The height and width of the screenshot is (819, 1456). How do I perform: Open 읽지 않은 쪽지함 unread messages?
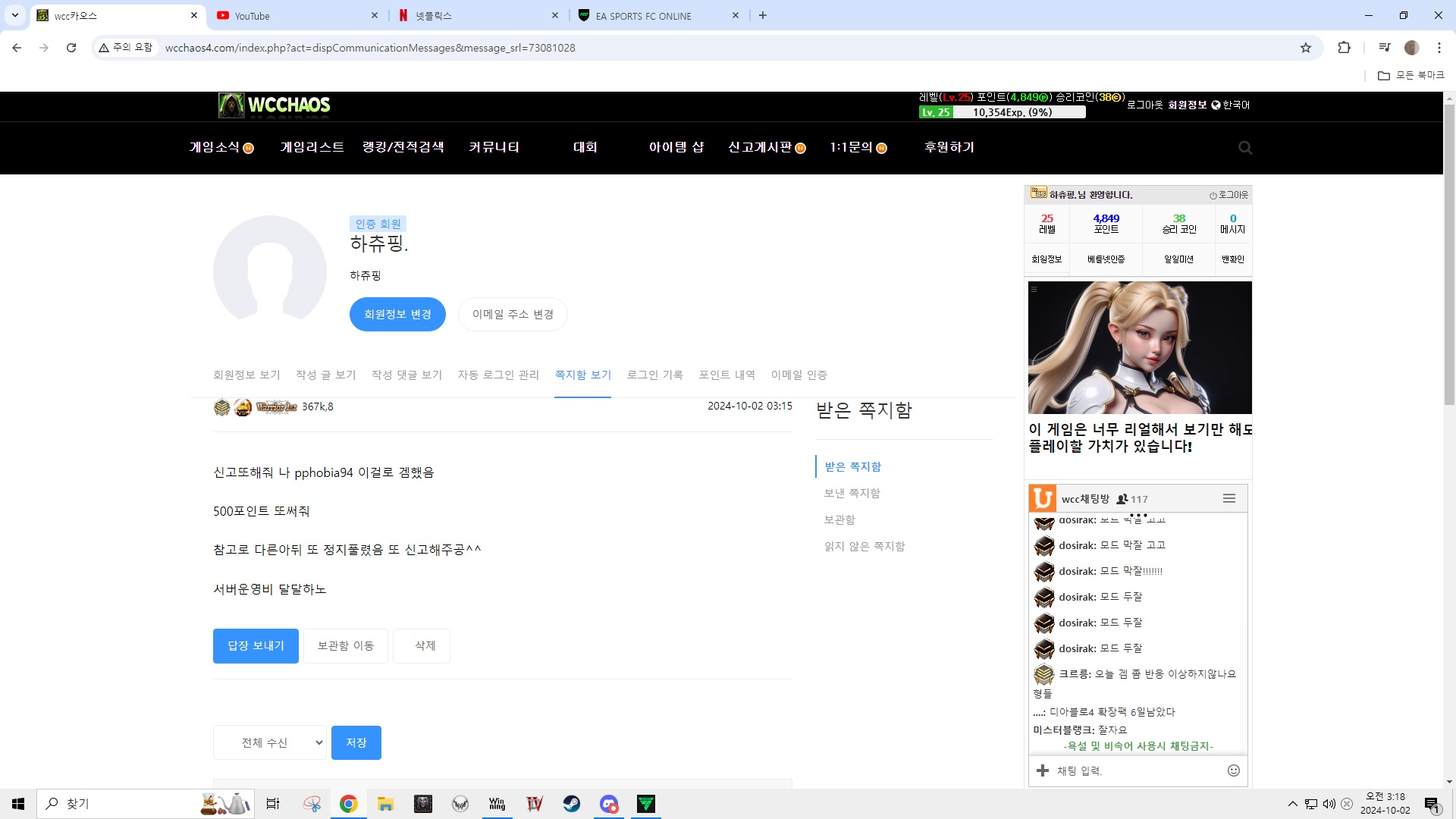(x=864, y=546)
